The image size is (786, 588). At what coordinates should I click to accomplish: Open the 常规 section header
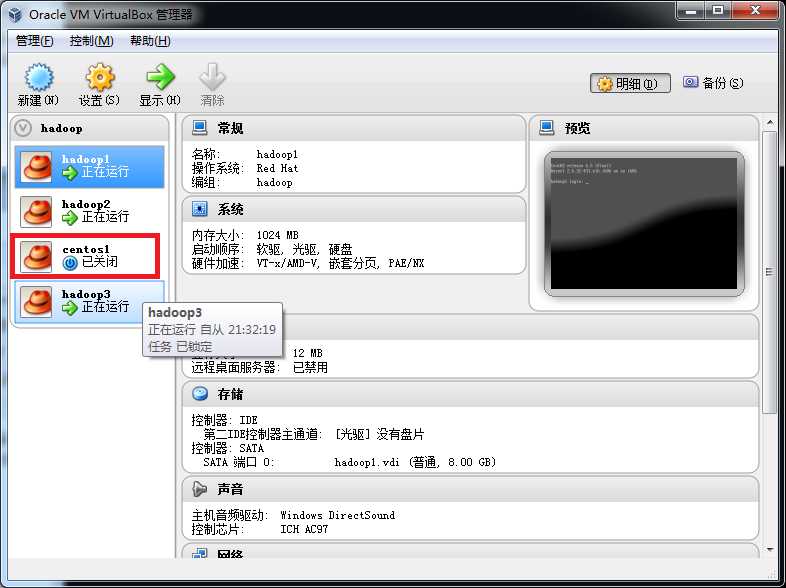(354, 128)
